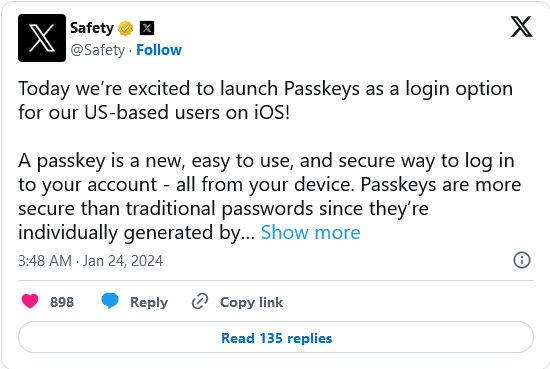Open the @Safety handle link
The height and width of the screenshot is (369, 550).
point(98,50)
